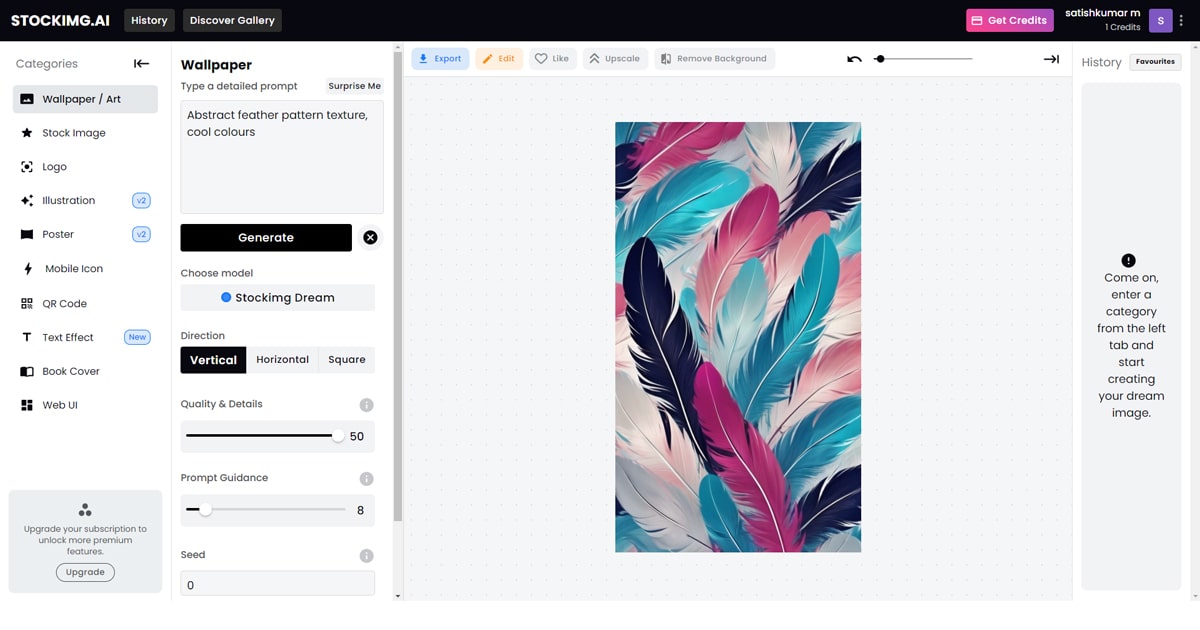This screenshot has width=1200, height=630.
Task: Select the Logo category
Action: pos(54,167)
